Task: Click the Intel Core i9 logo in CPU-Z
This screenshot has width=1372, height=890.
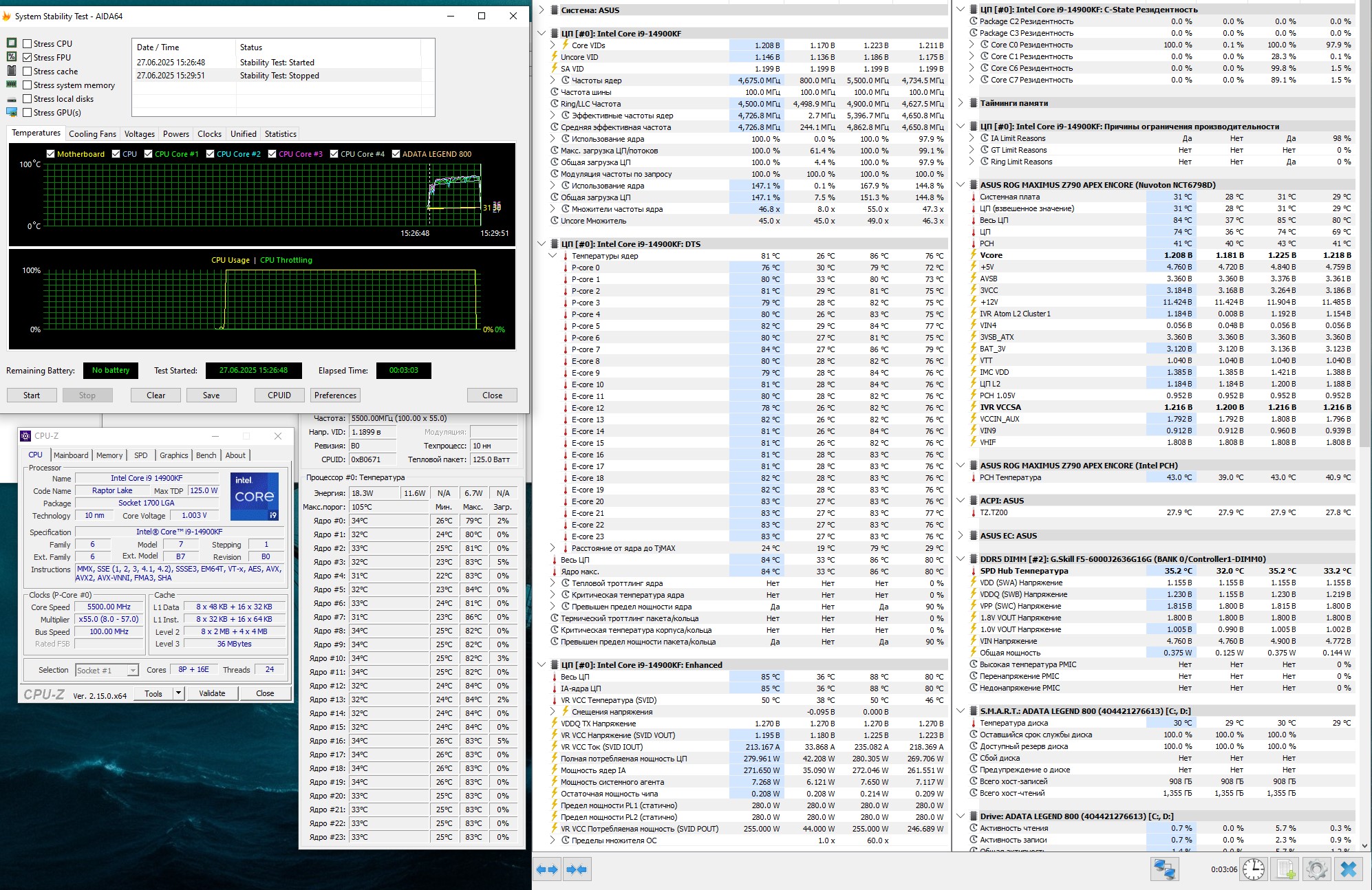Action: [254, 496]
